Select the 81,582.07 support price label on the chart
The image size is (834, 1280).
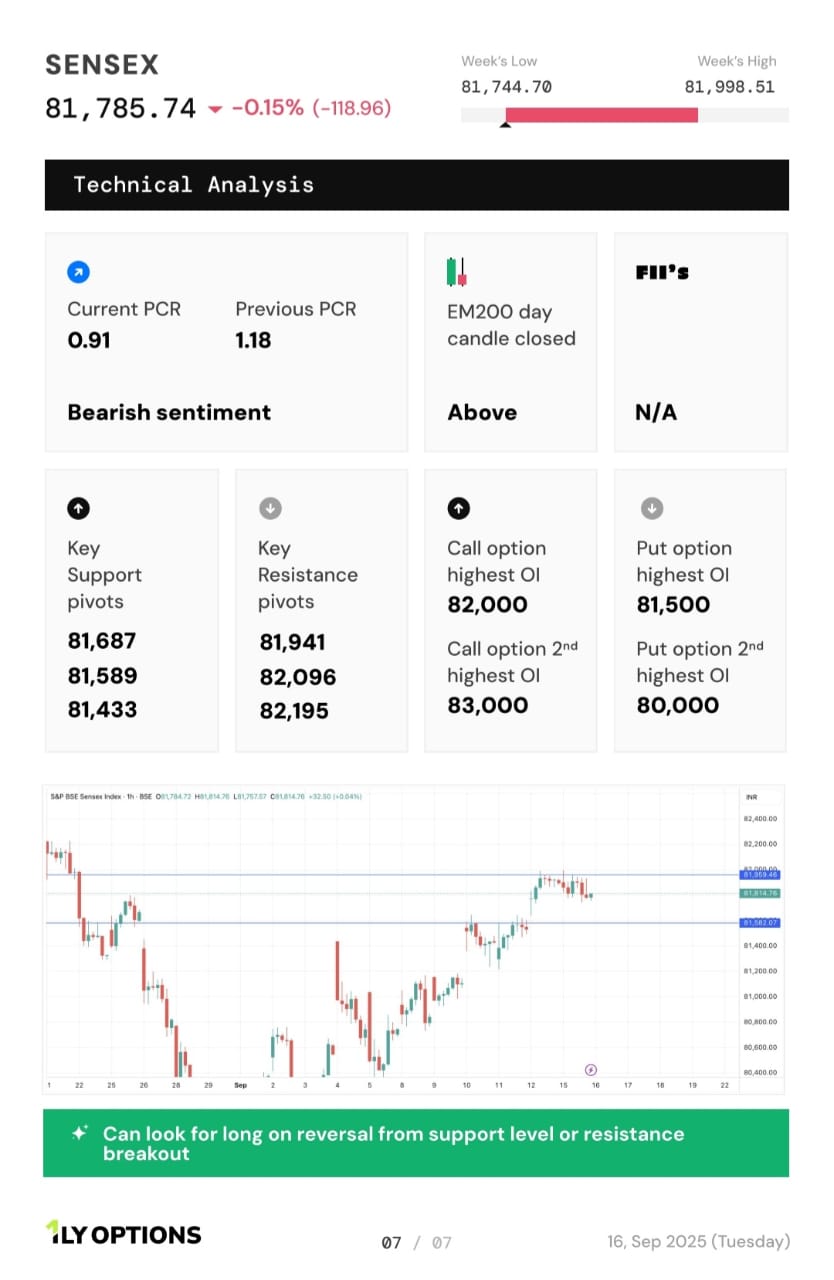point(760,923)
